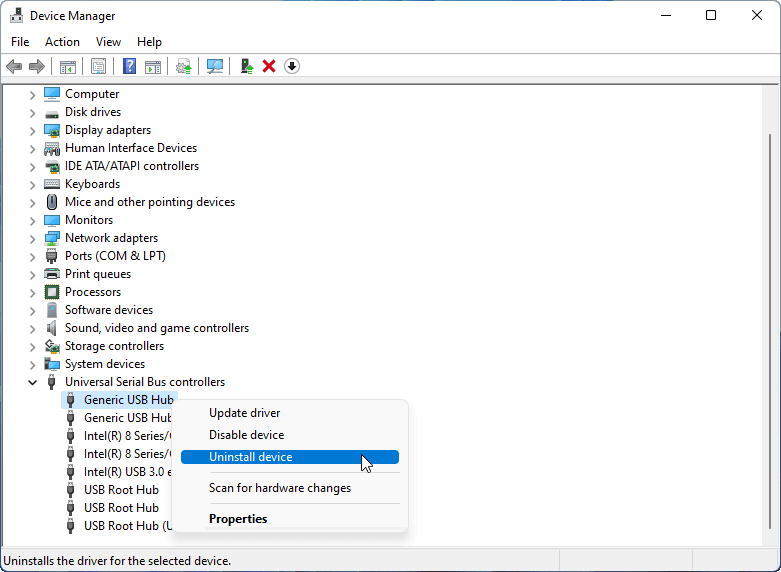Image resolution: width=781 pixels, height=572 pixels.
Task: Click the USB plug icon beside Intel(R) USB 3.0
Action: pyautogui.click(x=71, y=472)
